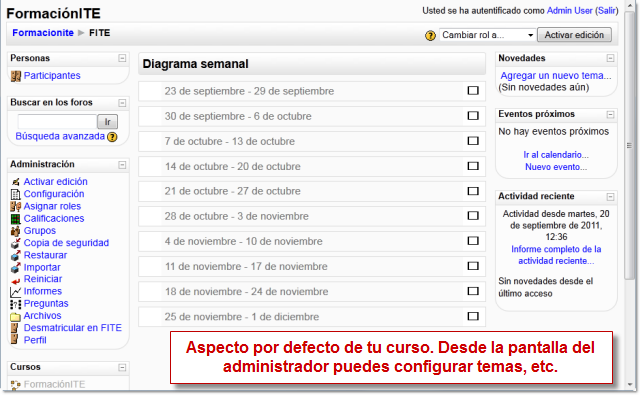Show only week 14 de octubre - 20 de octubre
640x395 pixels.
tap(473, 166)
